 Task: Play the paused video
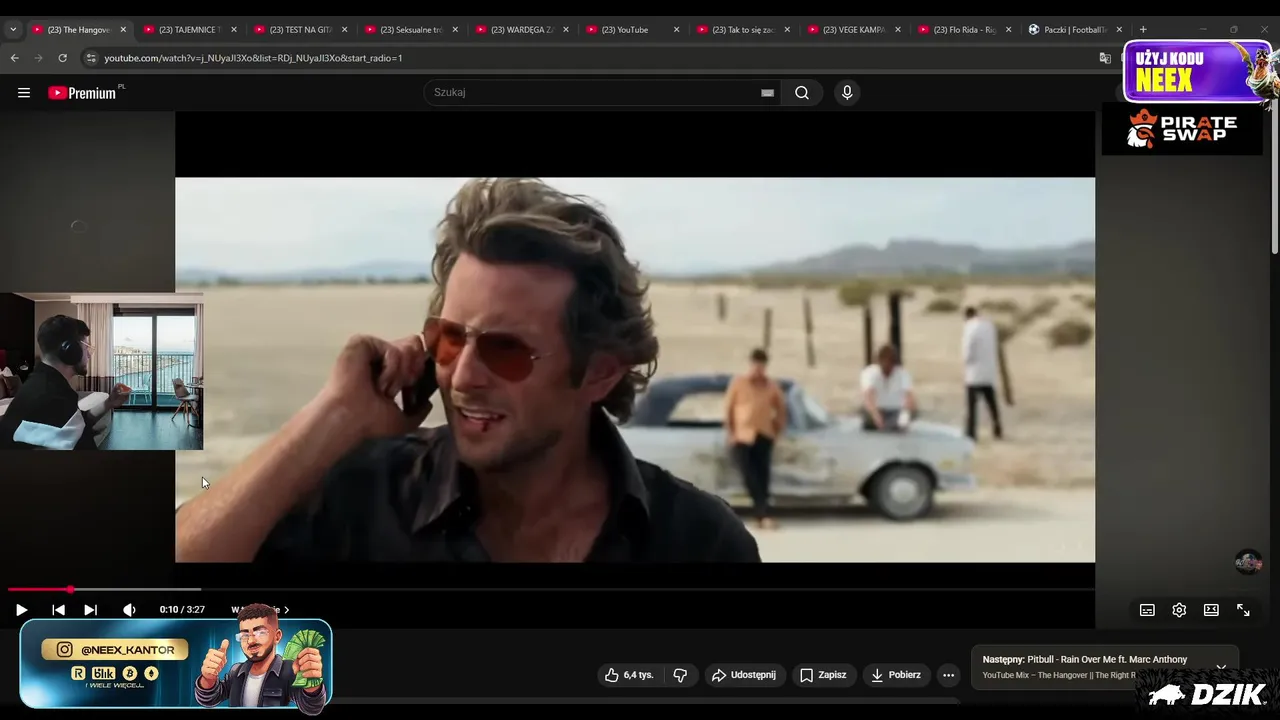click(21, 610)
